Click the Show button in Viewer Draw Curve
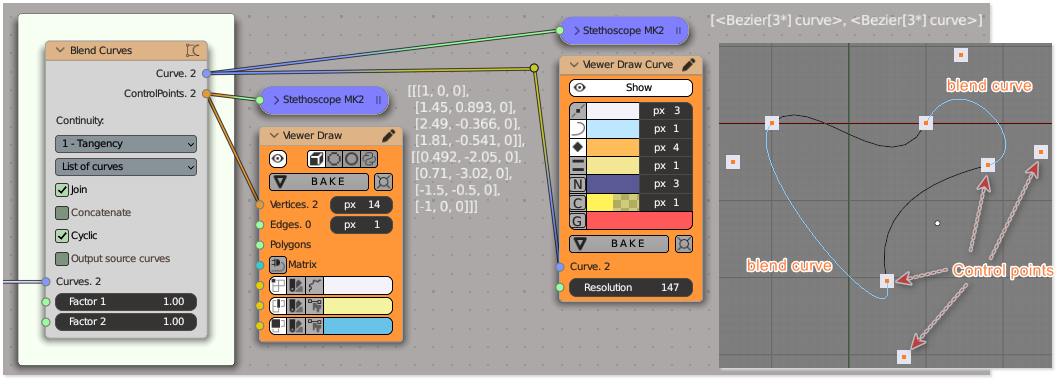1060x380 pixels. pyautogui.click(x=631, y=87)
